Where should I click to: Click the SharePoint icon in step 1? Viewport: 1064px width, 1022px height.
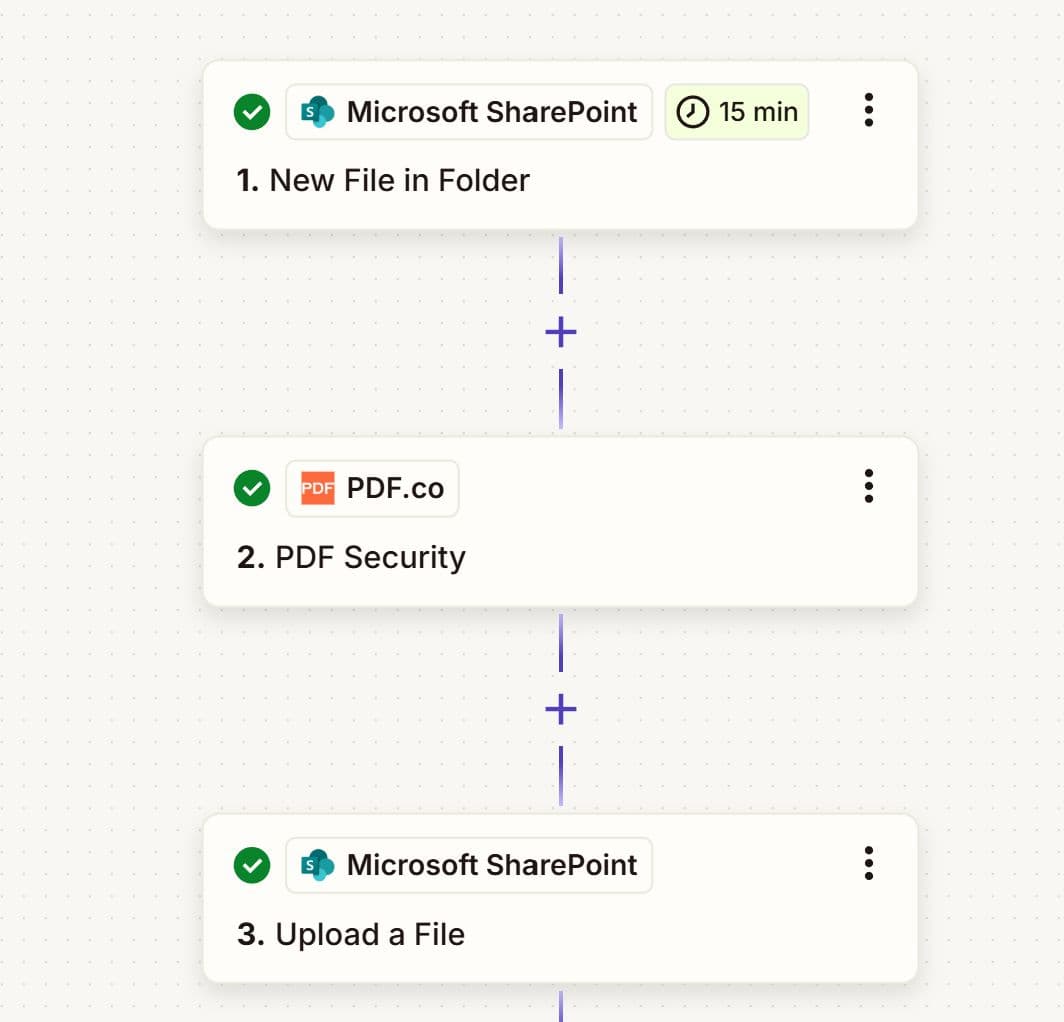coord(318,112)
